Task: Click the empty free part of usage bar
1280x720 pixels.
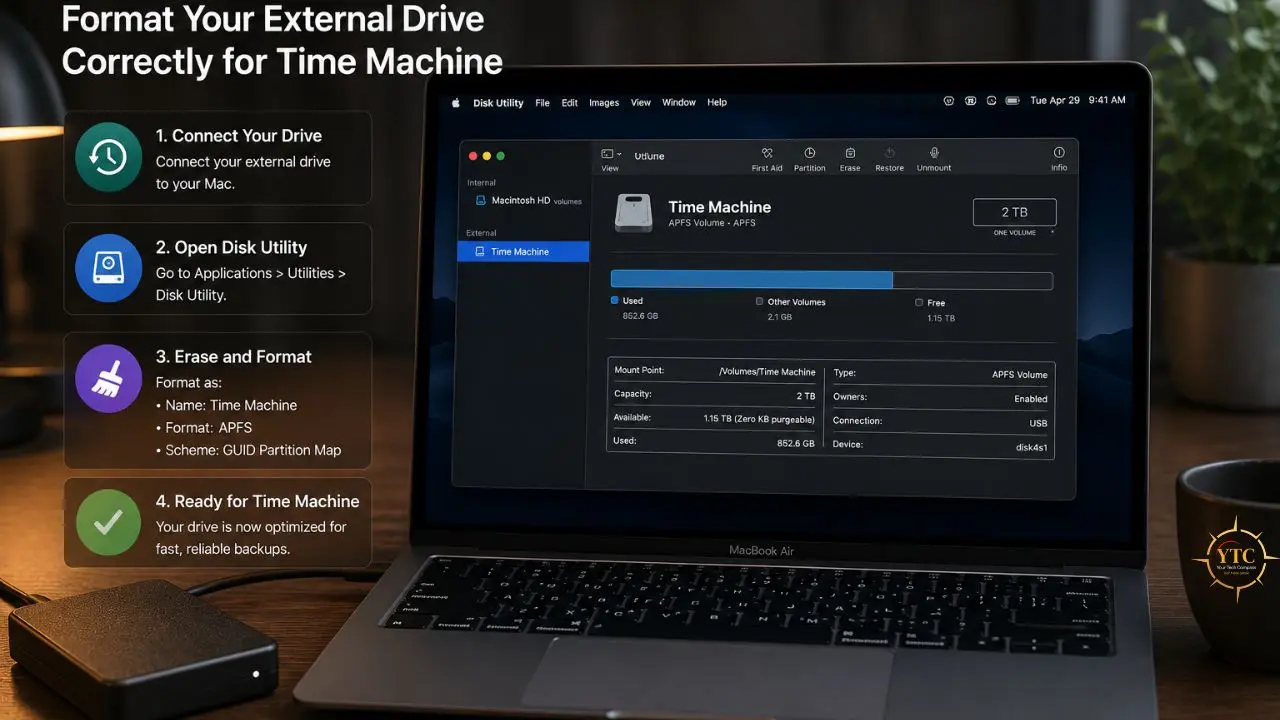Action: [x=972, y=281]
